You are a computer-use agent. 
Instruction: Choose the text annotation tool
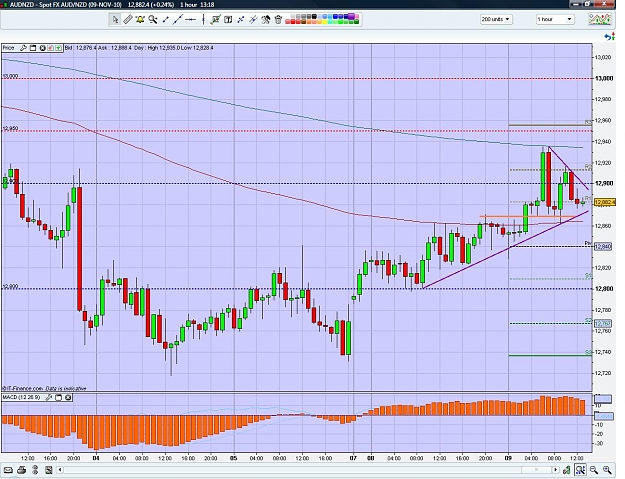point(228,19)
